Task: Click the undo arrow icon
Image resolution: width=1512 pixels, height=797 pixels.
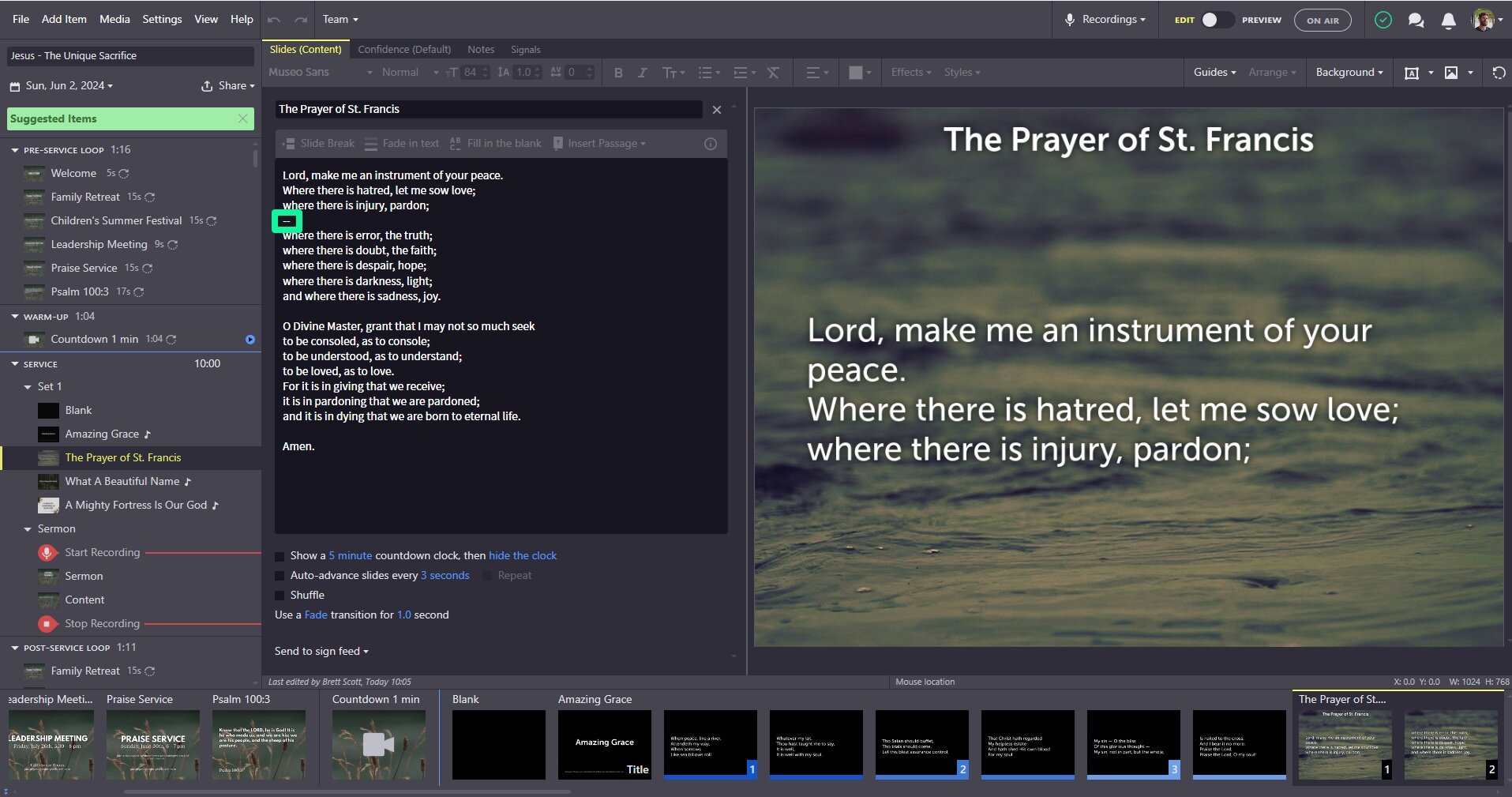Action: coord(274,20)
